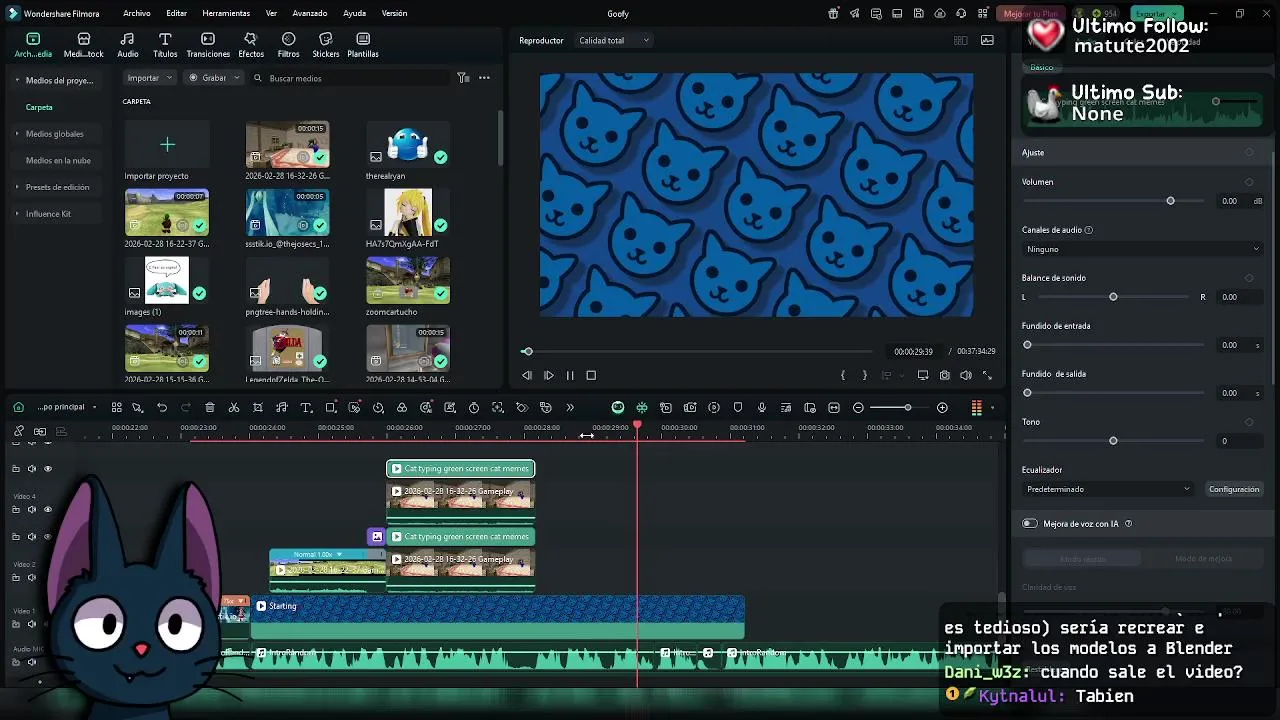Open the Archivo menu

click(x=137, y=13)
